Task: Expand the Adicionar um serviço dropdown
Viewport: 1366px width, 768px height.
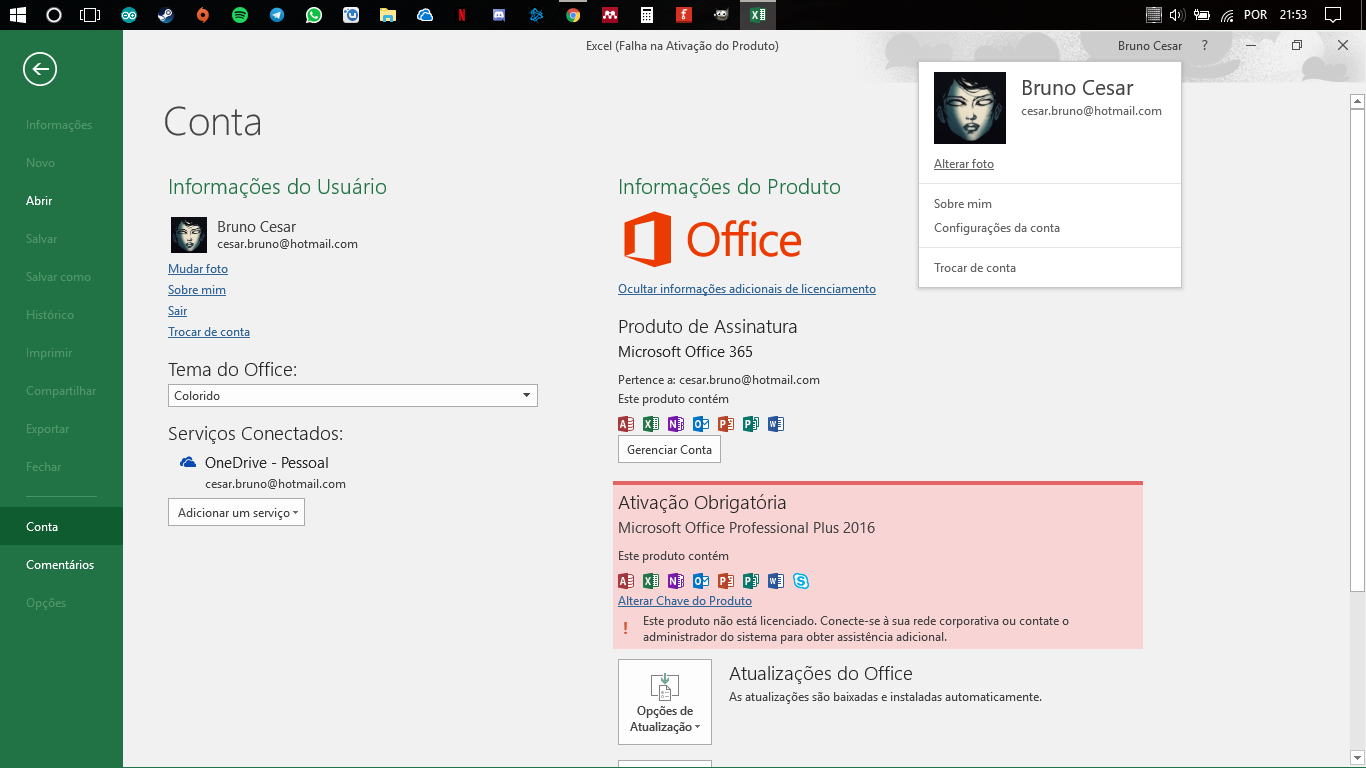Action: pyautogui.click(x=236, y=512)
